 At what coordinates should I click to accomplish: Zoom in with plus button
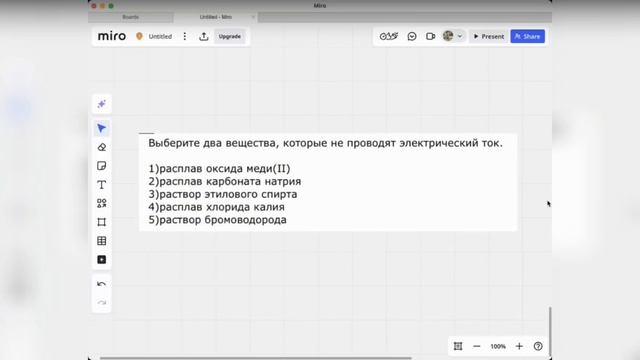point(519,346)
